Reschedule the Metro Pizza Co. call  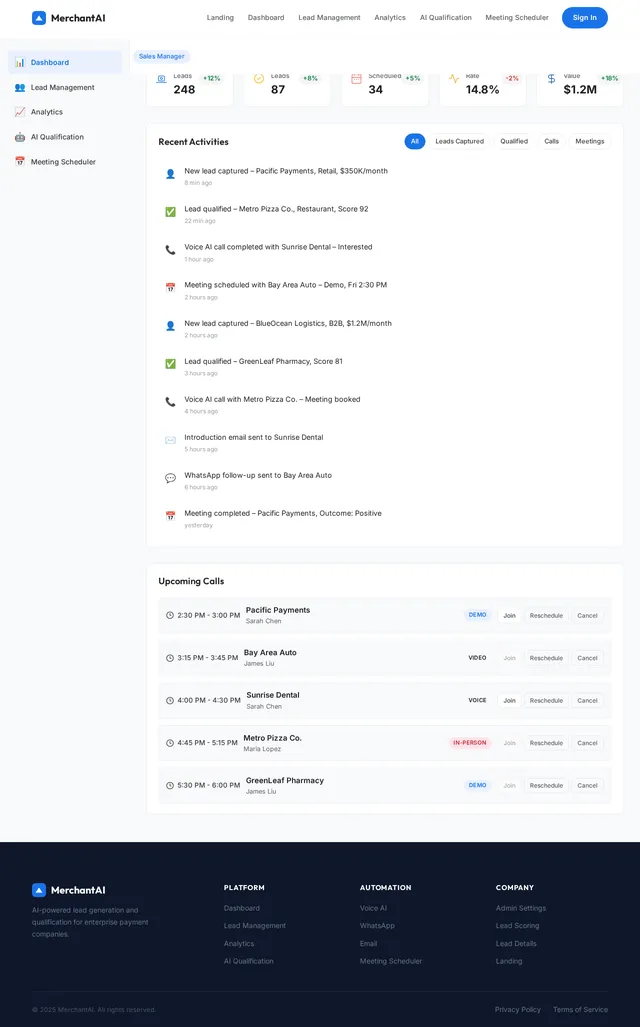(x=546, y=743)
